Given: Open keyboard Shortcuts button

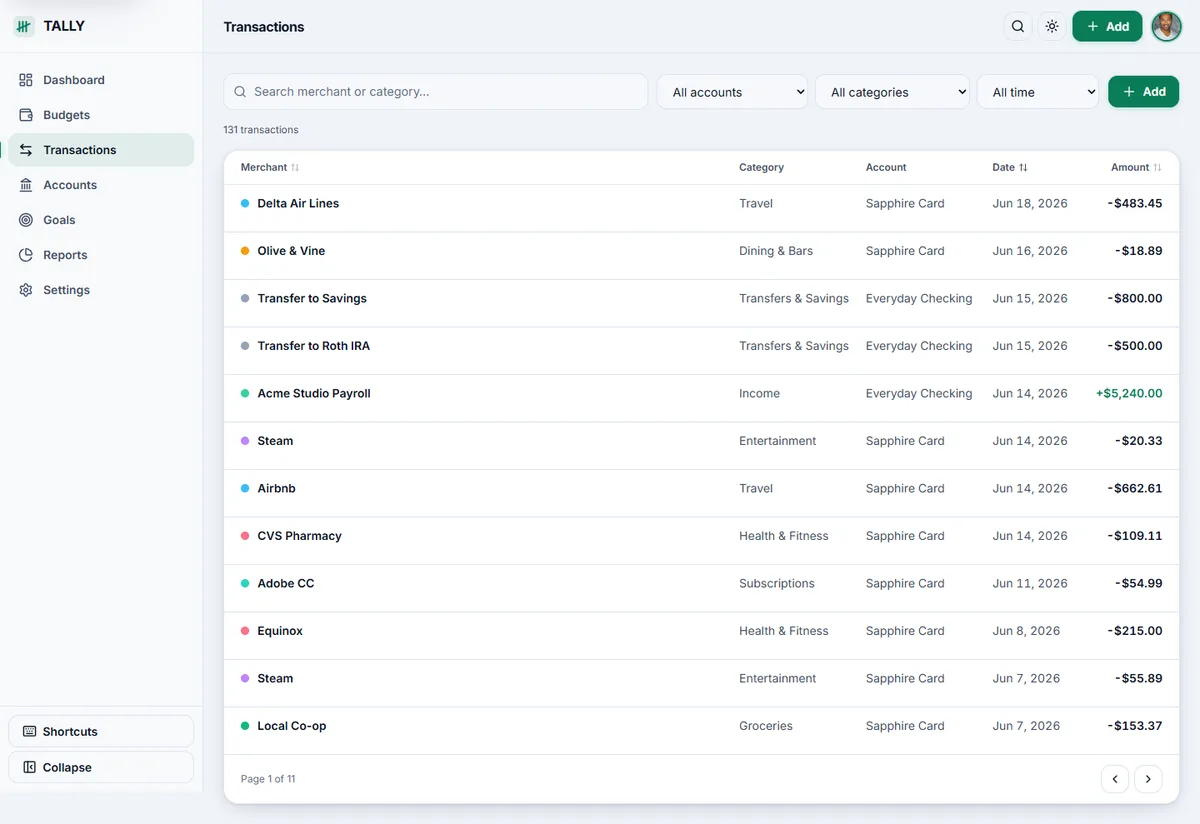Looking at the screenshot, I should click(x=101, y=731).
